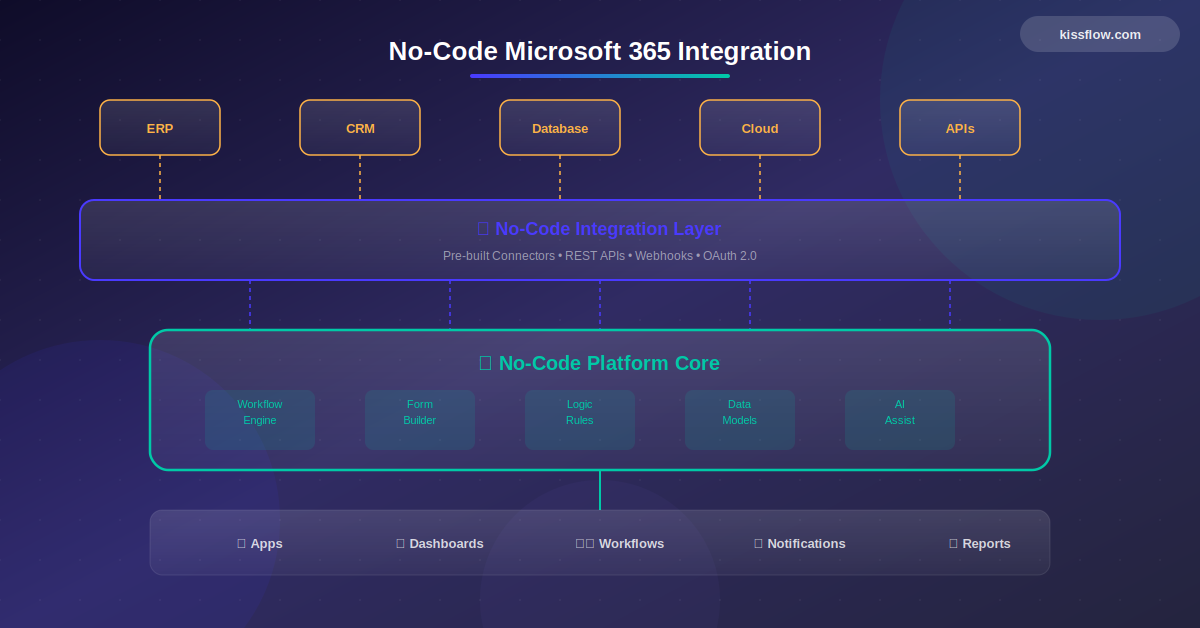Select the Database source box
The width and height of the screenshot is (1200, 628).
point(560,128)
